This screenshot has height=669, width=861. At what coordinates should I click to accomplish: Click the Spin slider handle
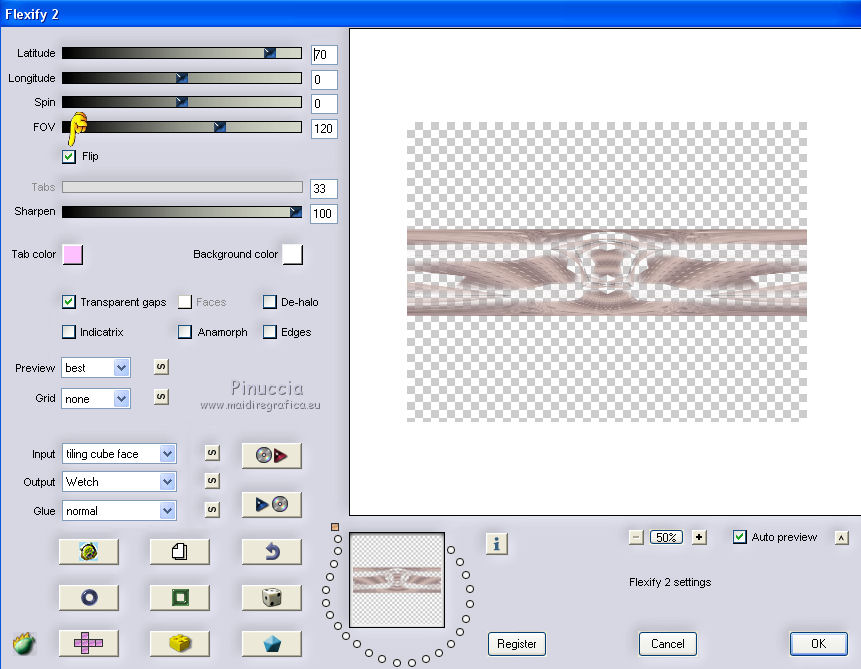tap(182, 102)
